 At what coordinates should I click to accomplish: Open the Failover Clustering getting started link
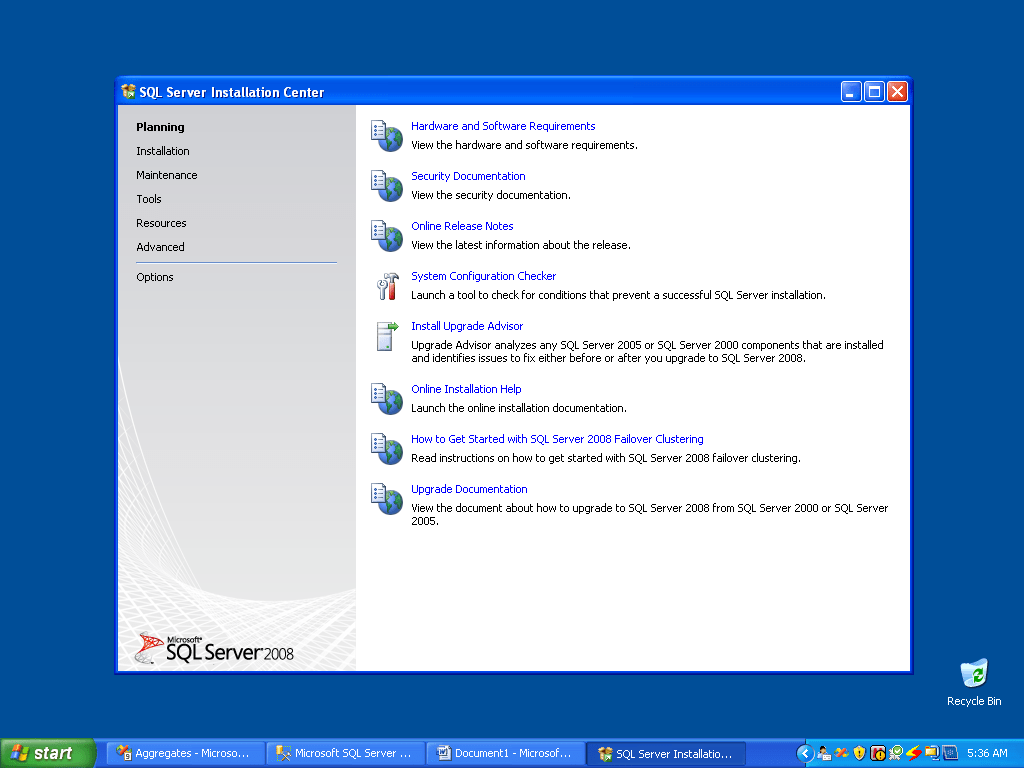(x=557, y=439)
